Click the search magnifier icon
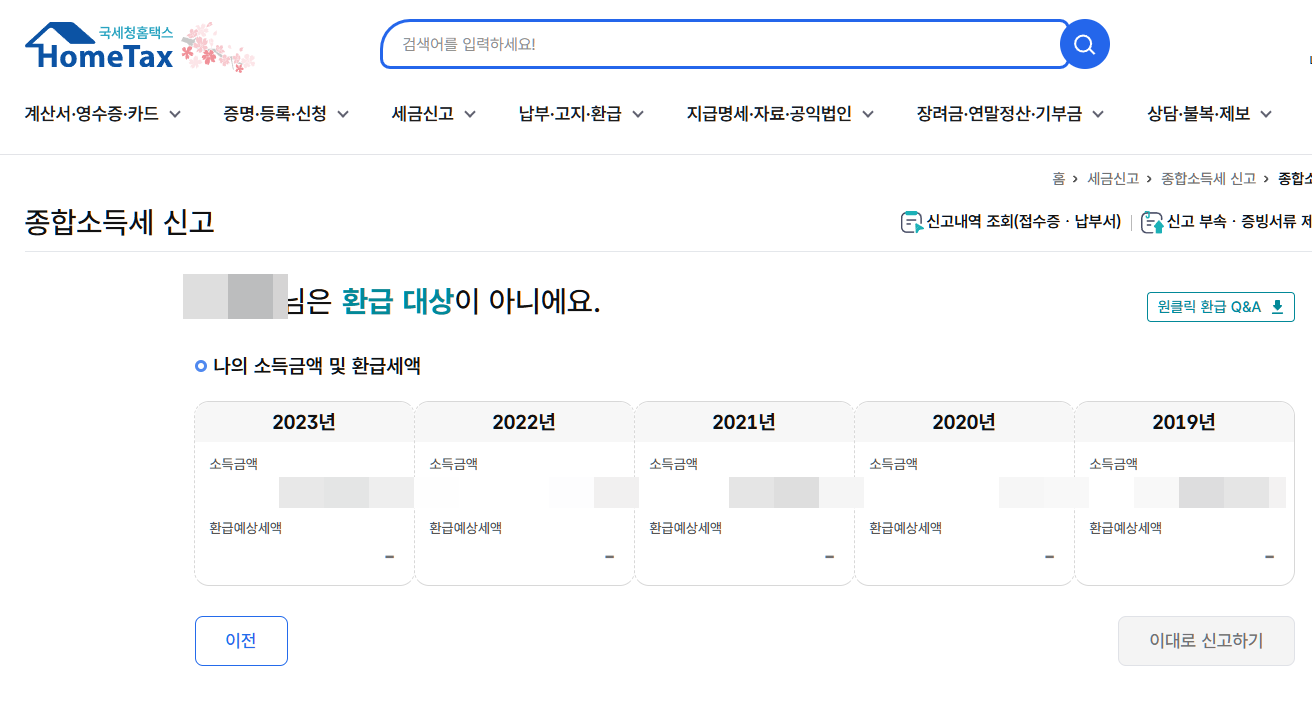Viewport: 1312px width, 702px height. tap(1084, 44)
